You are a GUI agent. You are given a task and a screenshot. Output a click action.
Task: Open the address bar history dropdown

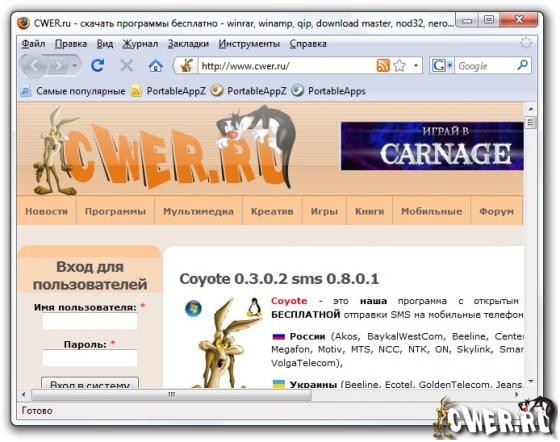(415, 66)
